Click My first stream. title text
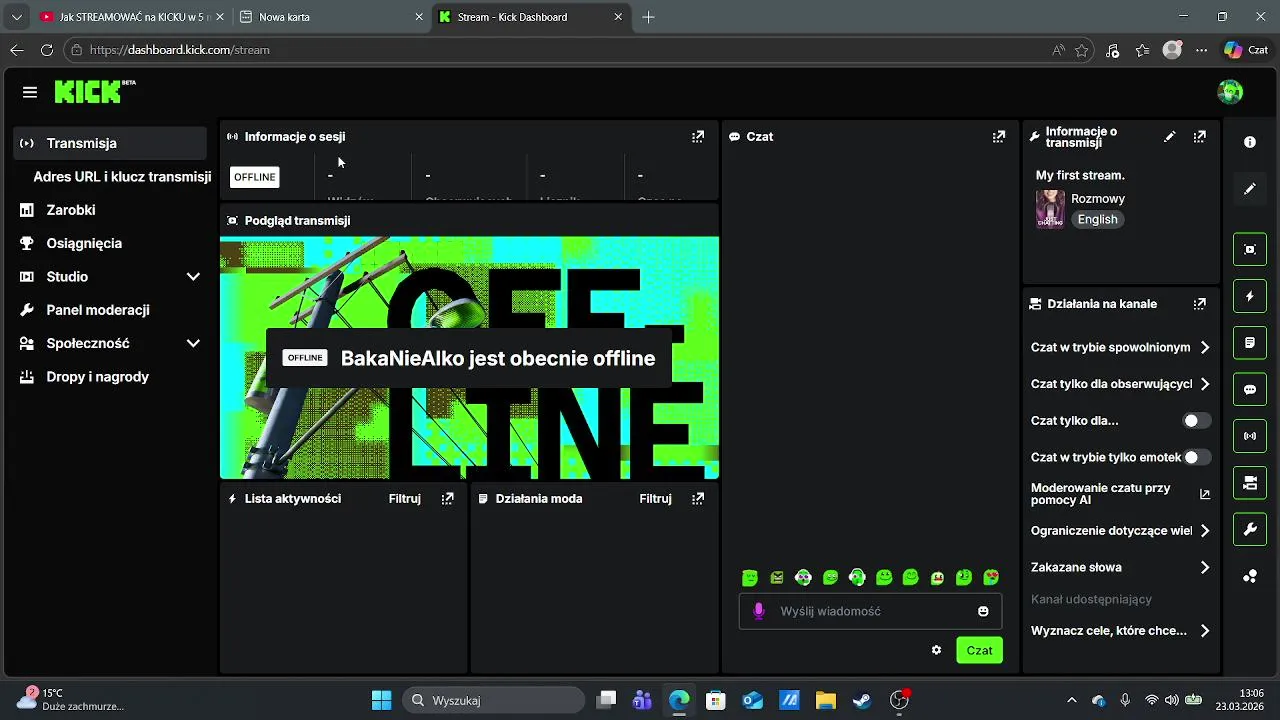The height and width of the screenshot is (720, 1280). 1080,175
